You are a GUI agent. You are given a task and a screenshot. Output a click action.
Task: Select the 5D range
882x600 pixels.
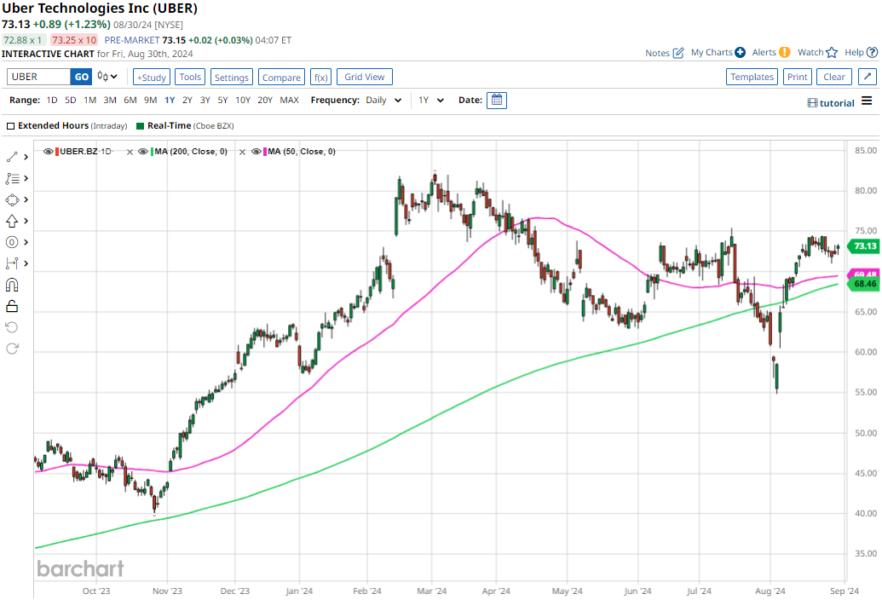pyautogui.click(x=70, y=100)
